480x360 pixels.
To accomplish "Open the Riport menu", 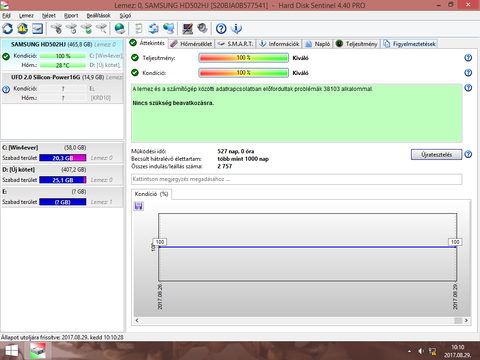I will [x=71, y=16].
